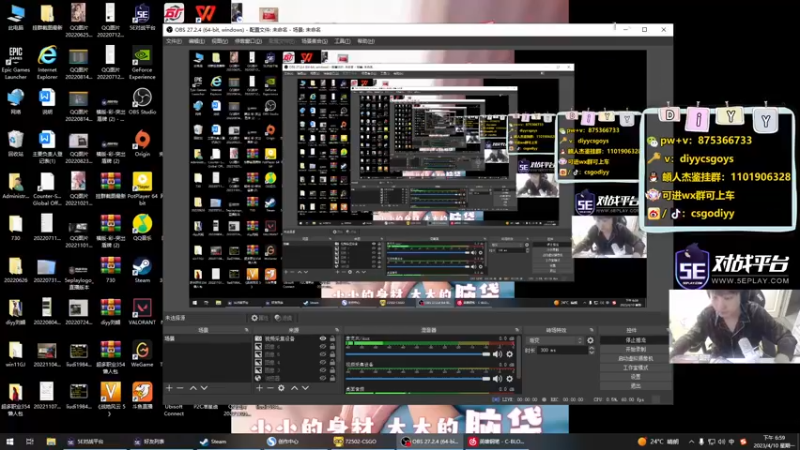Add a new scene with the plus icon
This screenshot has width=800, height=450.
point(169,388)
